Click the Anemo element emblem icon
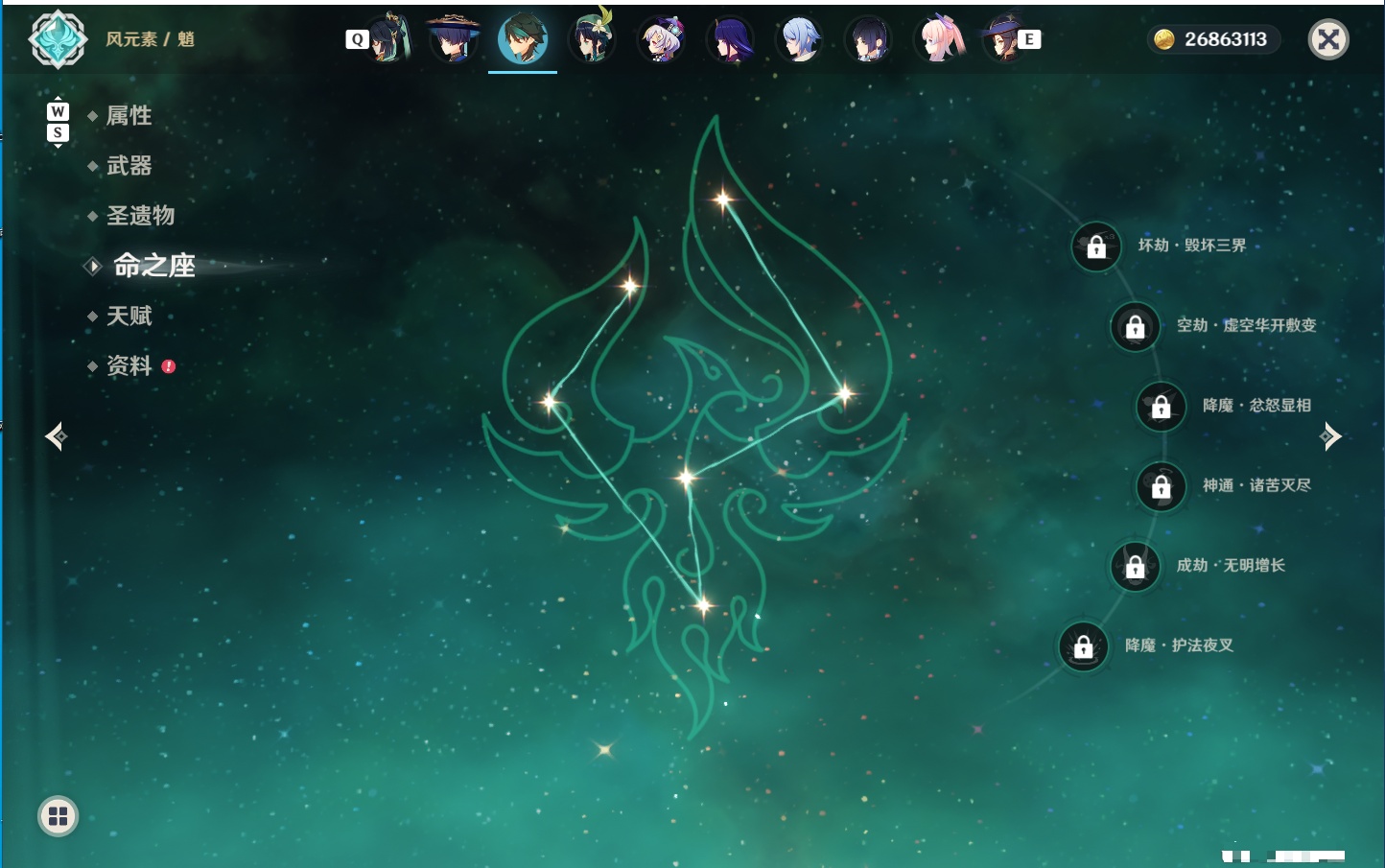Image resolution: width=1385 pixels, height=868 pixels. (58, 39)
